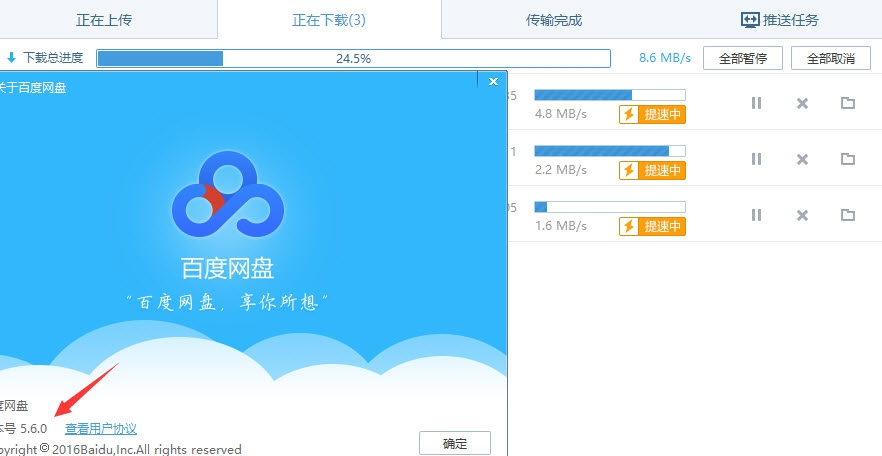Image resolution: width=882 pixels, height=456 pixels.
Task: Click the 8.6 MB/s total speed text
Action: tap(665, 58)
